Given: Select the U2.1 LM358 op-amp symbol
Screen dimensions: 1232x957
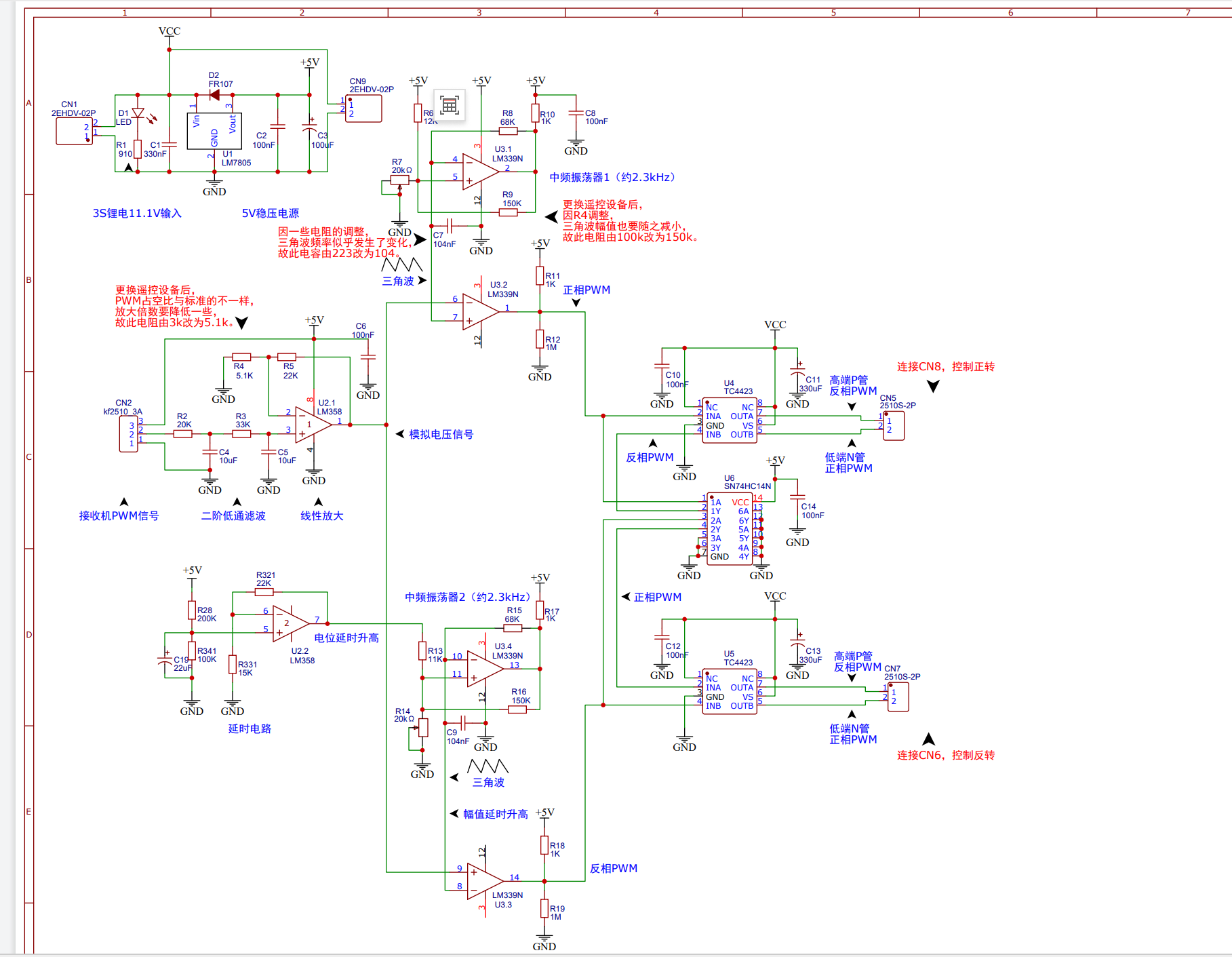Looking at the screenshot, I should coord(313,425).
